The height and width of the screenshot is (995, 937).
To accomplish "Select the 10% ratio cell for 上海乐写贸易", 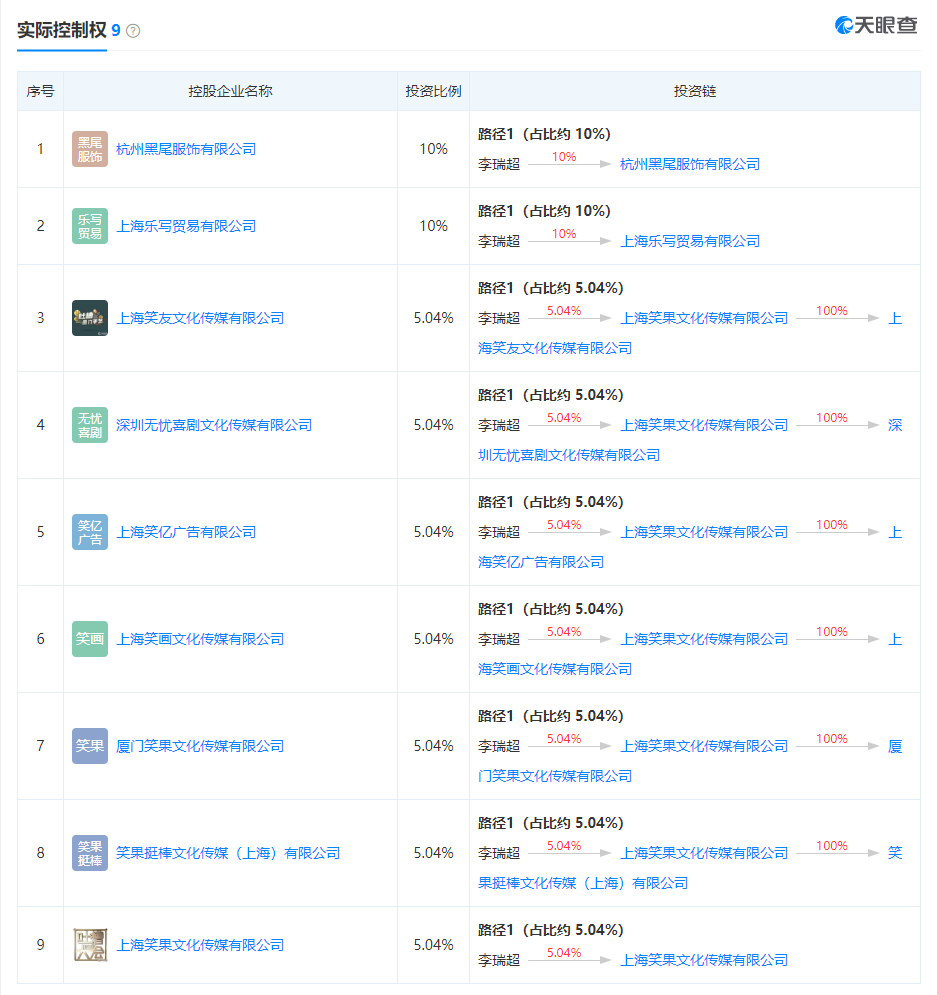I will pyautogui.click(x=433, y=226).
